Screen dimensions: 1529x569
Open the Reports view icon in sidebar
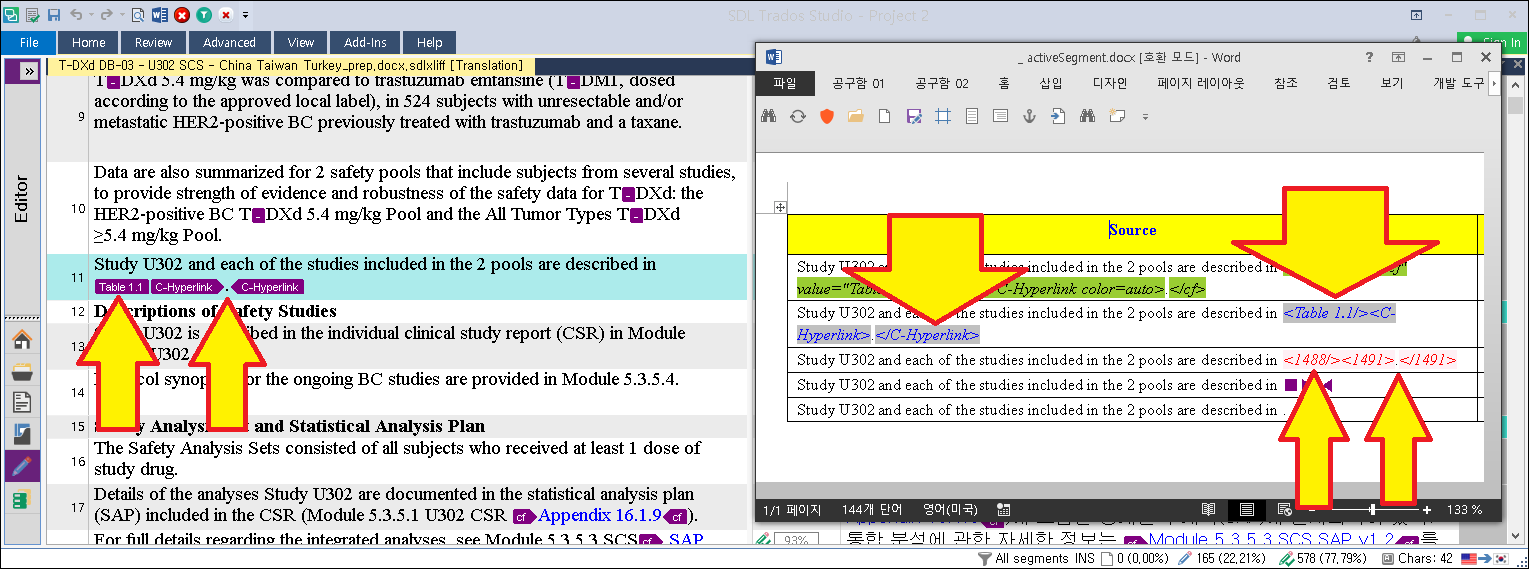pyautogui.click(x=21, y=434)
